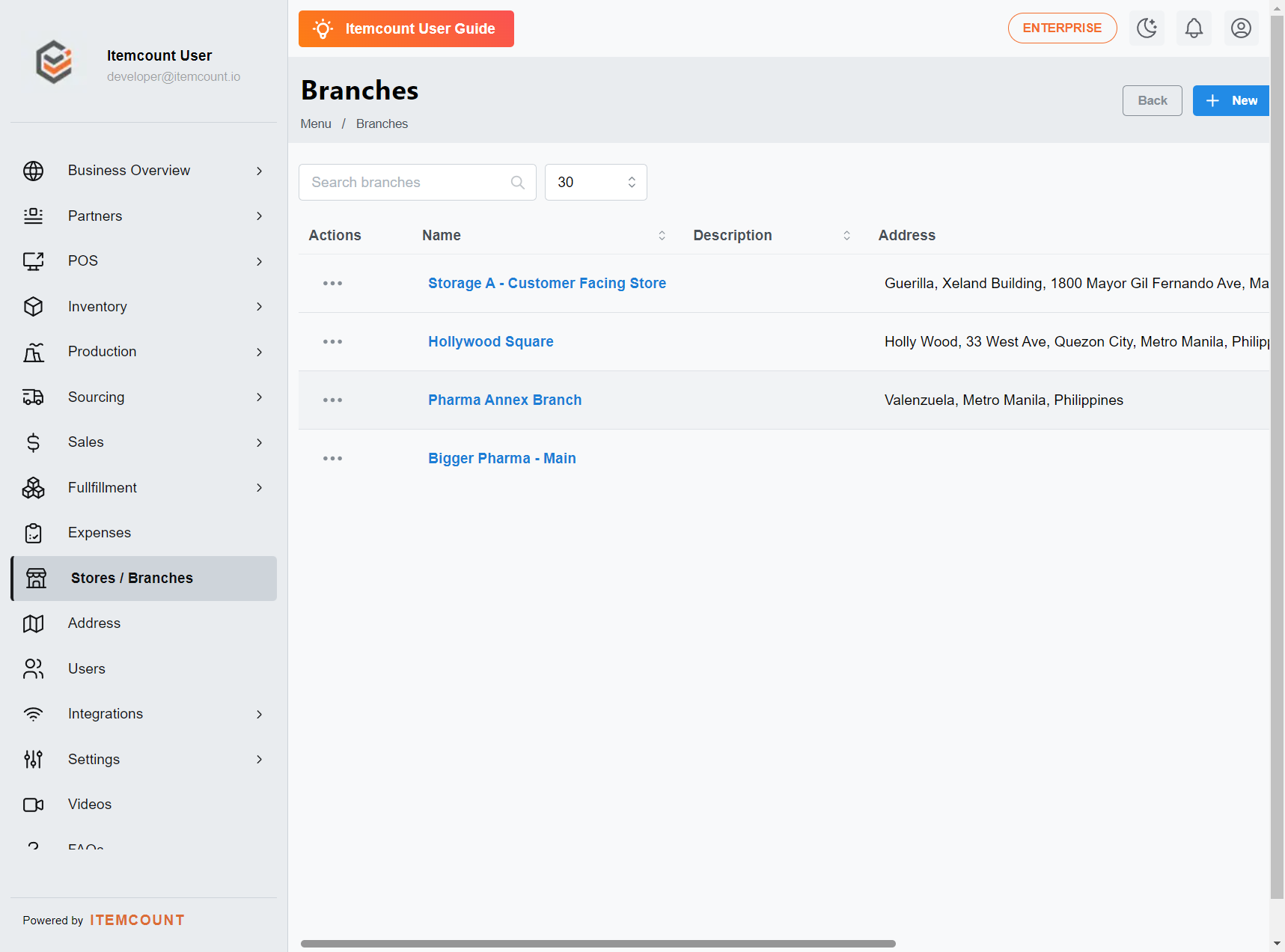Image resolution: width=1285 pixels, height=952 pixels.
Task: Sort table by Description column arrows
Action: click(846, 236)
